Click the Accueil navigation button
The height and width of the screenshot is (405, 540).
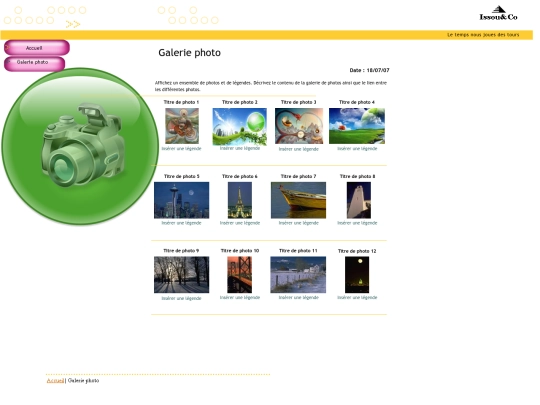(x=37, y=48)
